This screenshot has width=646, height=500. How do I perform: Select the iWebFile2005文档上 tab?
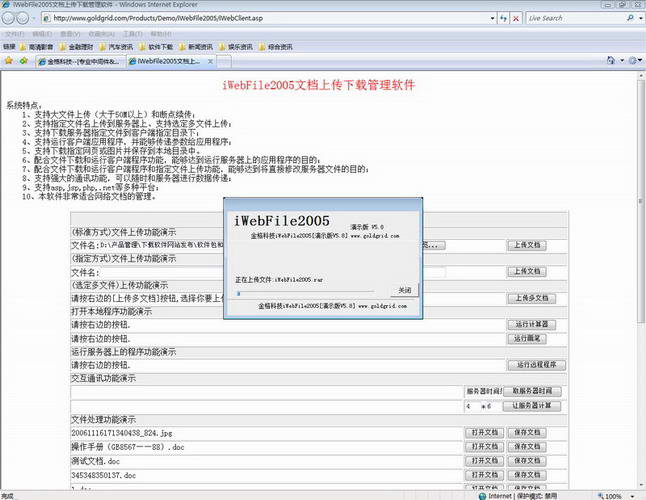pyautogui.click(x=166, y=62)
